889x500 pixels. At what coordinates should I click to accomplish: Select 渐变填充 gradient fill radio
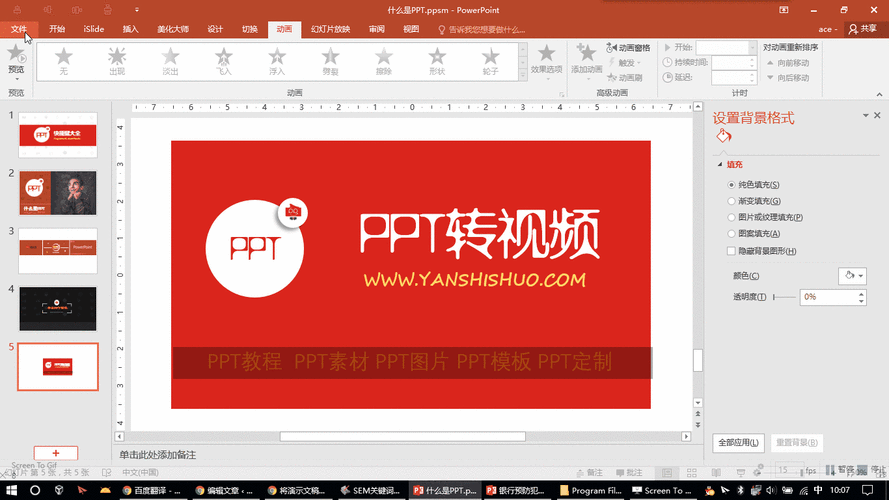[x=731, y=201]
